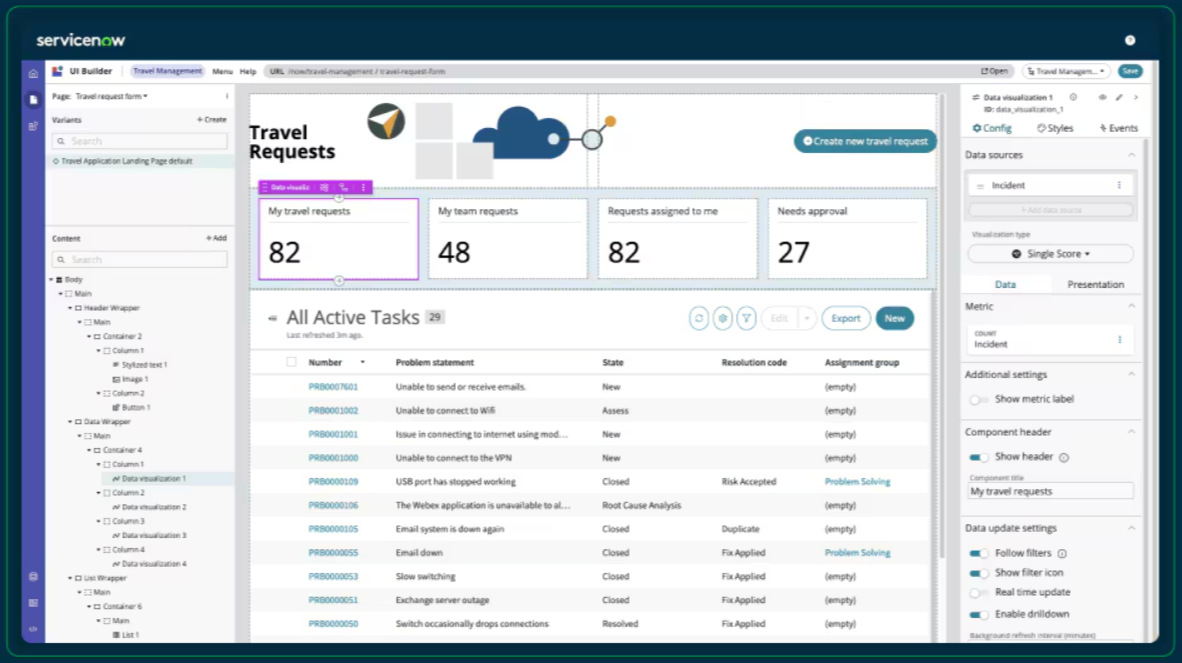Click the Travel Management experience pill in the header

point(168,71)
